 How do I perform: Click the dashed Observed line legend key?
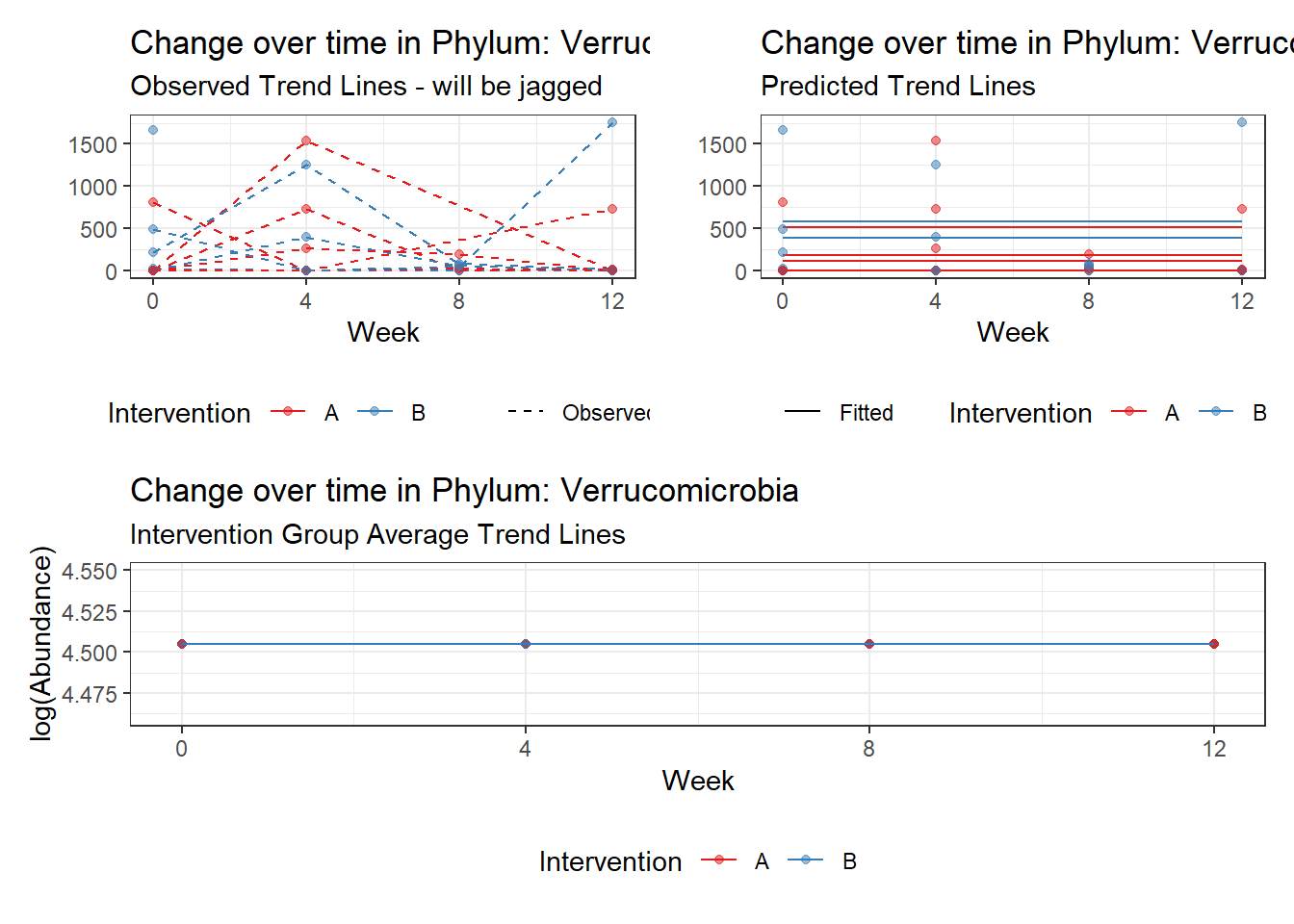pos(526,412)
